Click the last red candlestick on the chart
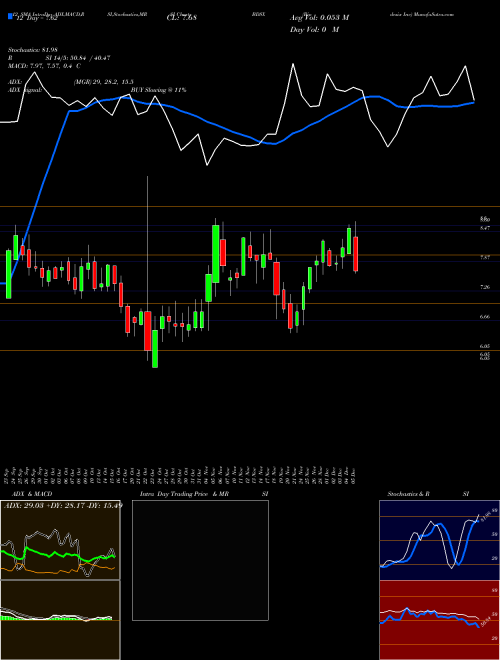 tap(356, 254)
